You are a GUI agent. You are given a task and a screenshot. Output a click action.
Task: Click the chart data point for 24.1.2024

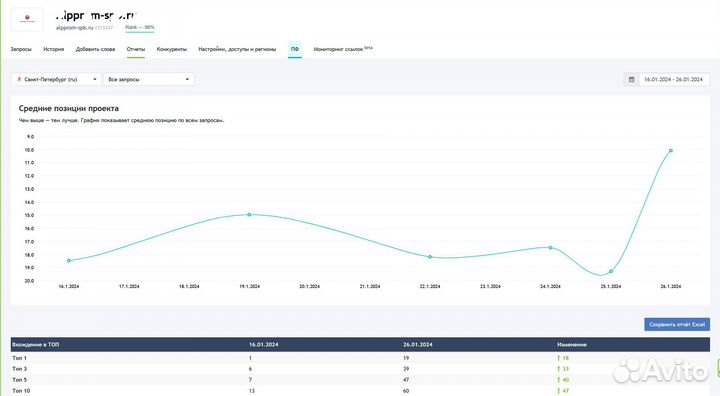click(x=551, y=248)
